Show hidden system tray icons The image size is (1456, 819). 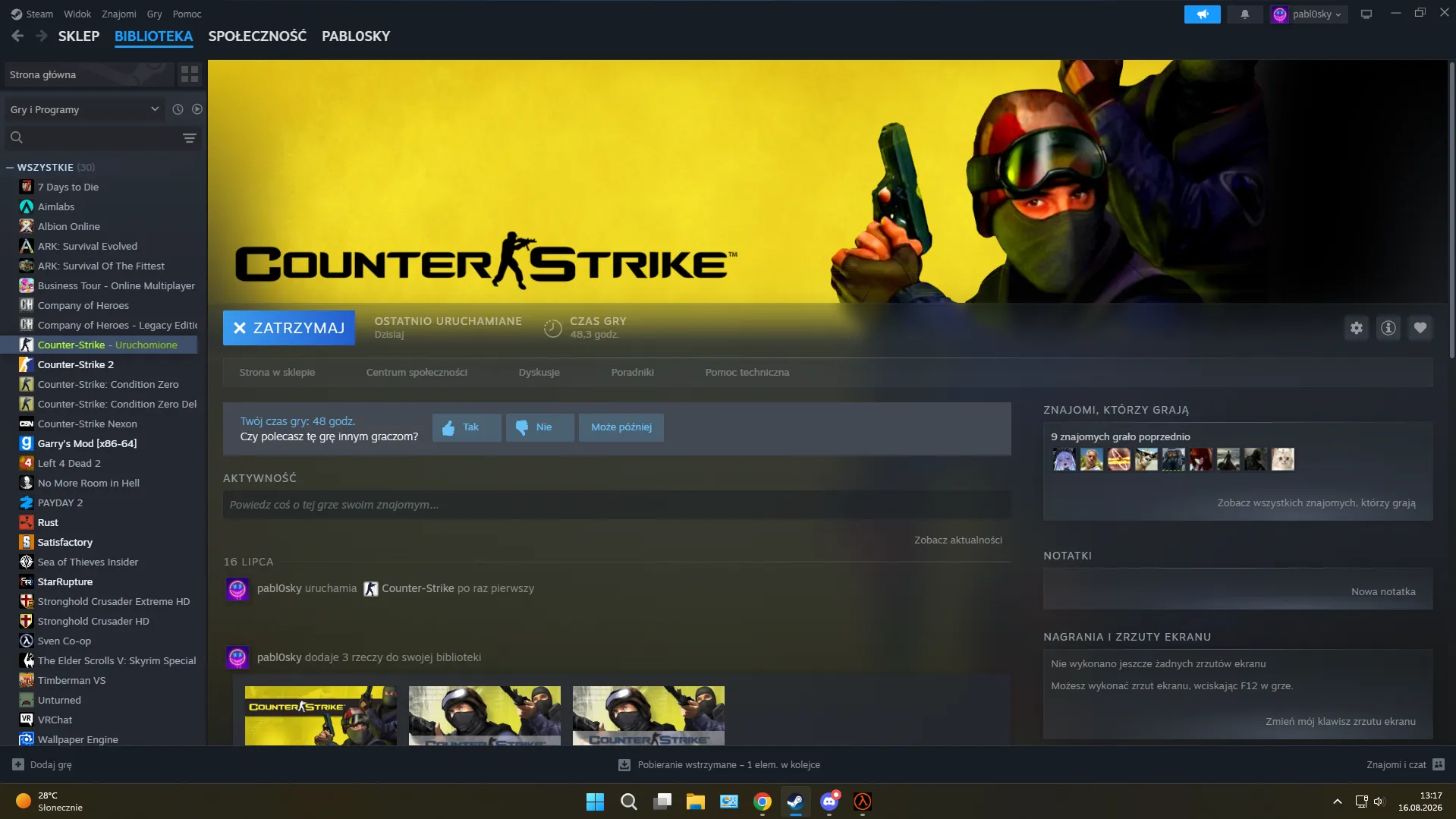coord(1338,802)
